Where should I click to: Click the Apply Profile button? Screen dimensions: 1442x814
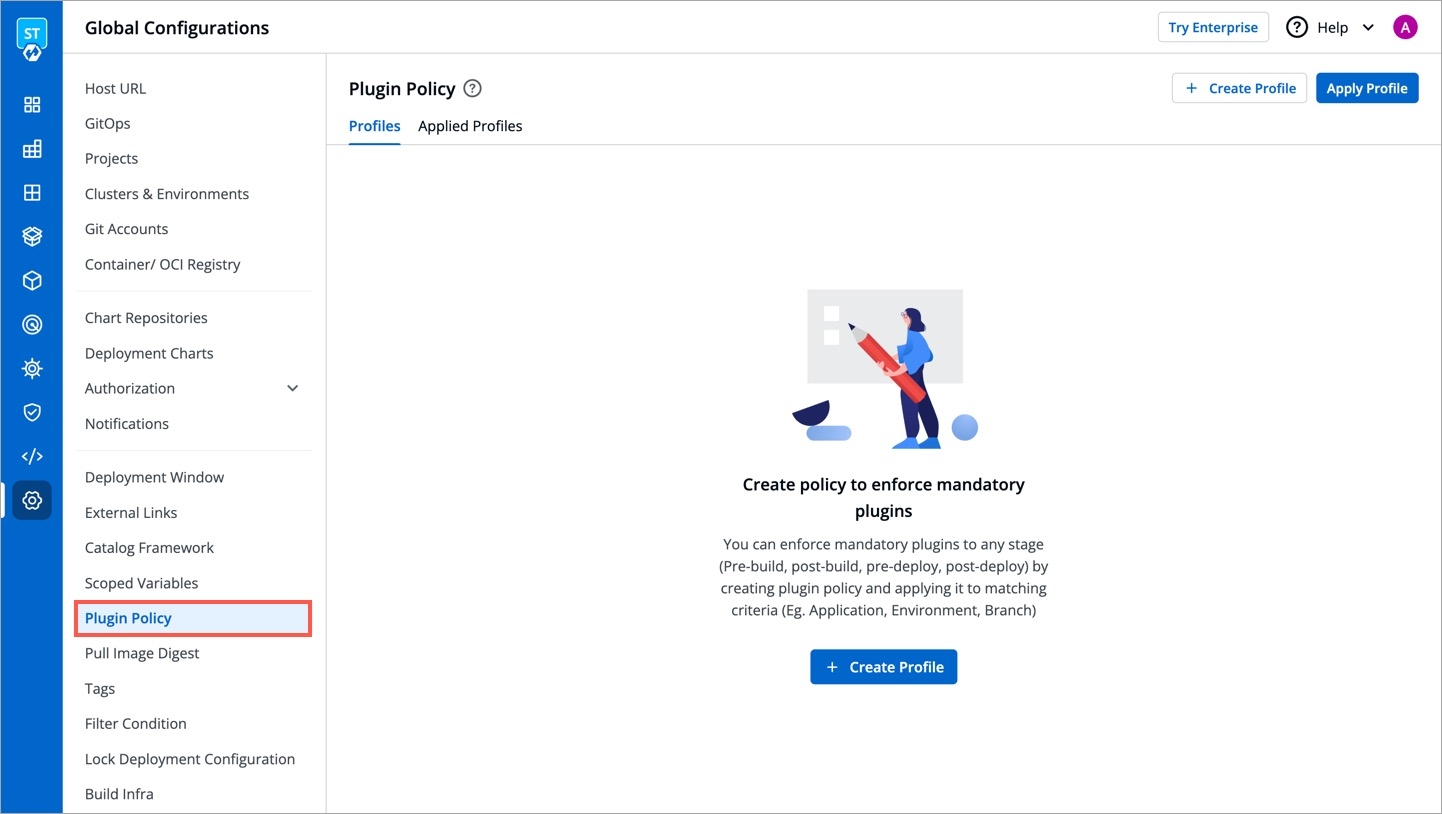(1366, 88)
